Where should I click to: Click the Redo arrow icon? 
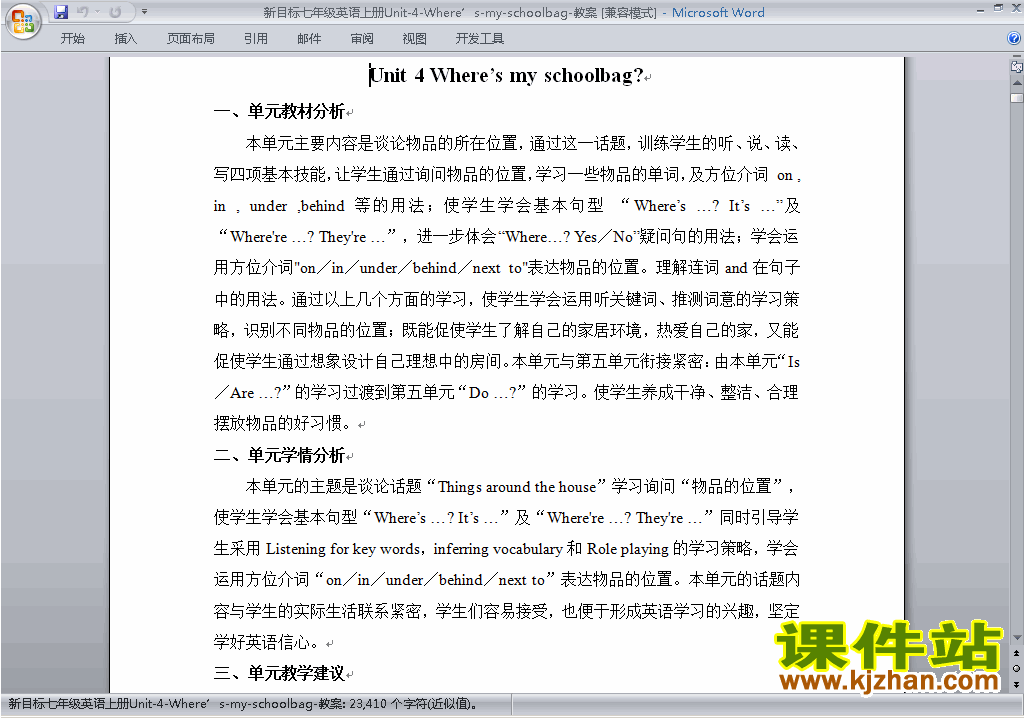point(115,12)
